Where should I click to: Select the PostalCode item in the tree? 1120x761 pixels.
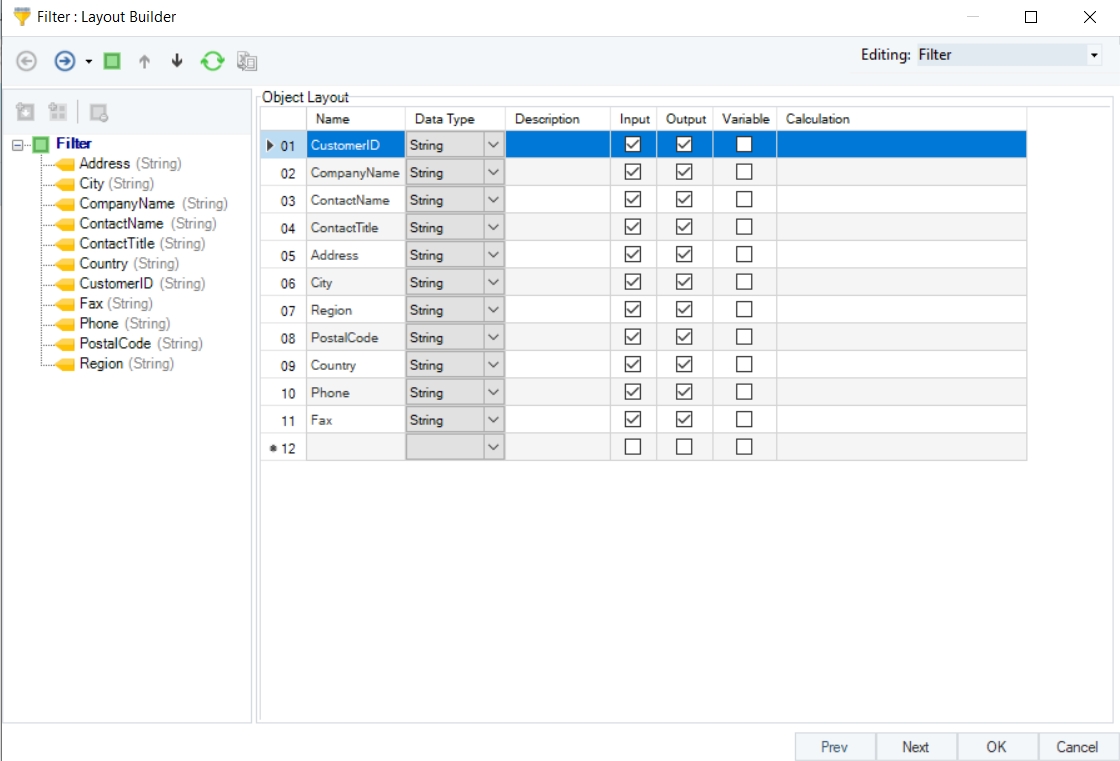point(115,344)
